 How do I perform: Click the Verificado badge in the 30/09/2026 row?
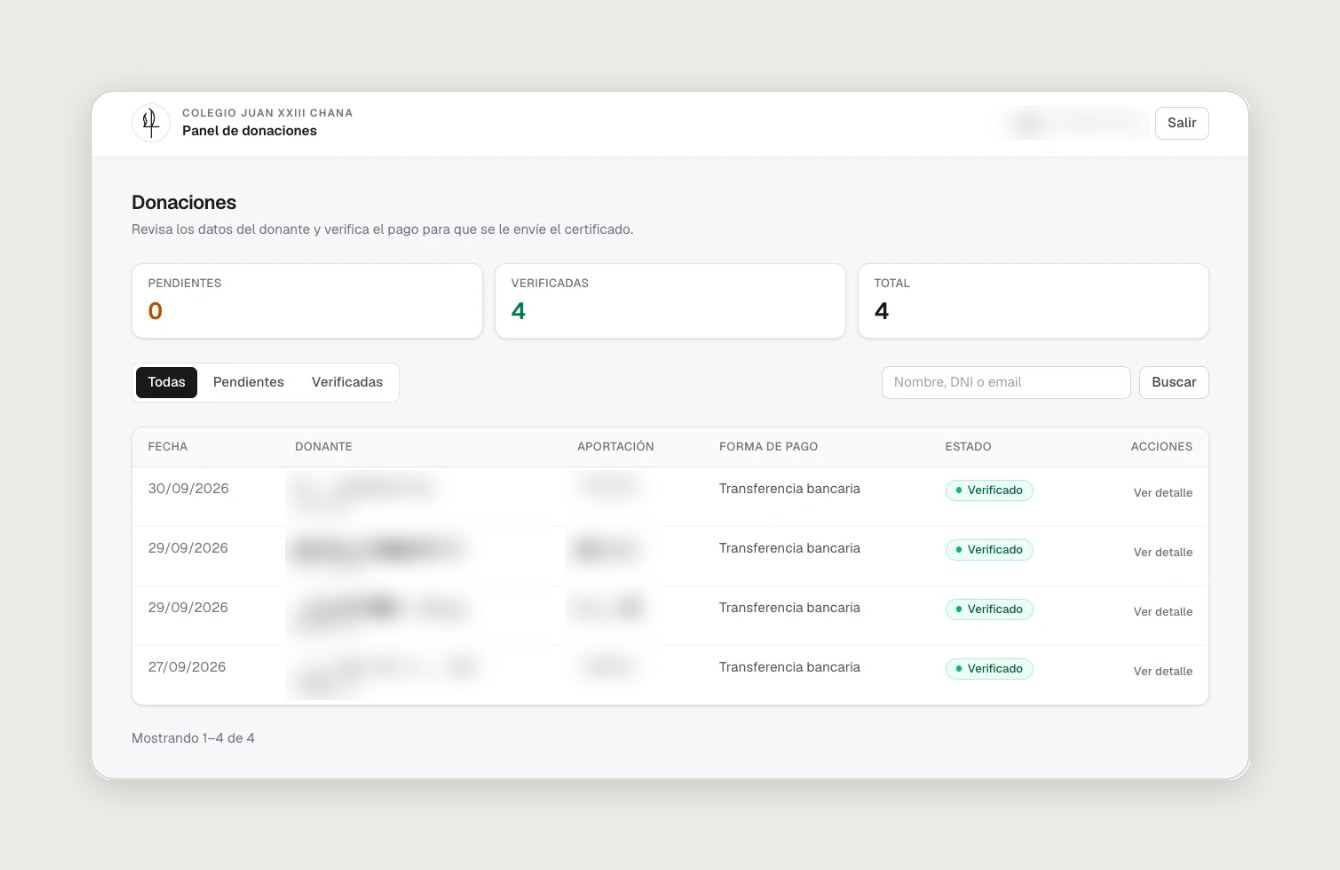pyautogui.click(x=989, y=490)
